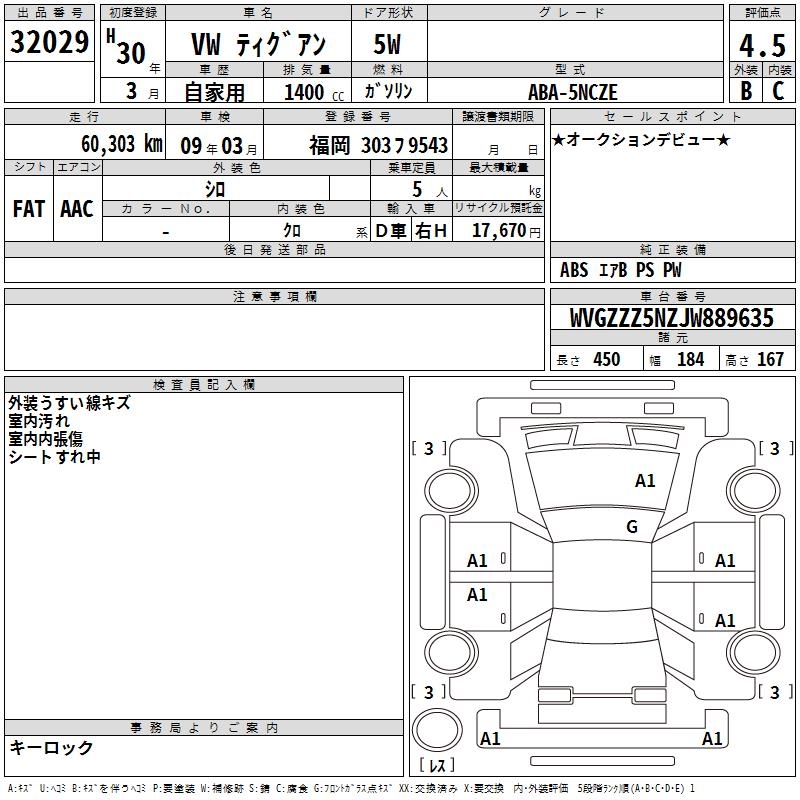This screenshot has height=800, width=800.
Task: Select the 最大積載量 kg field
Action: [498, 188]
